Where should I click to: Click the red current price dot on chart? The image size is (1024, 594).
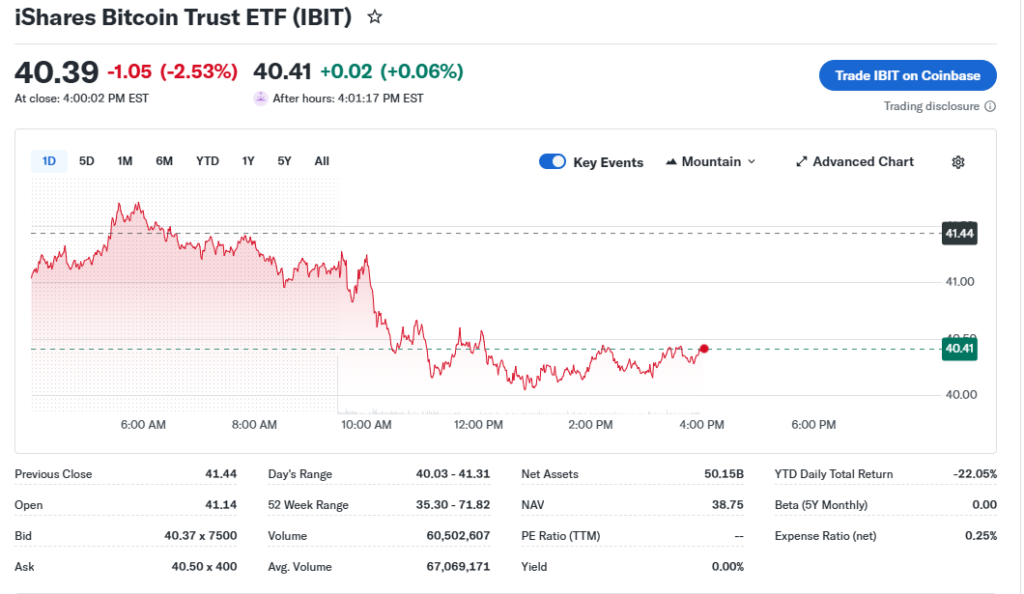point(704,348)
